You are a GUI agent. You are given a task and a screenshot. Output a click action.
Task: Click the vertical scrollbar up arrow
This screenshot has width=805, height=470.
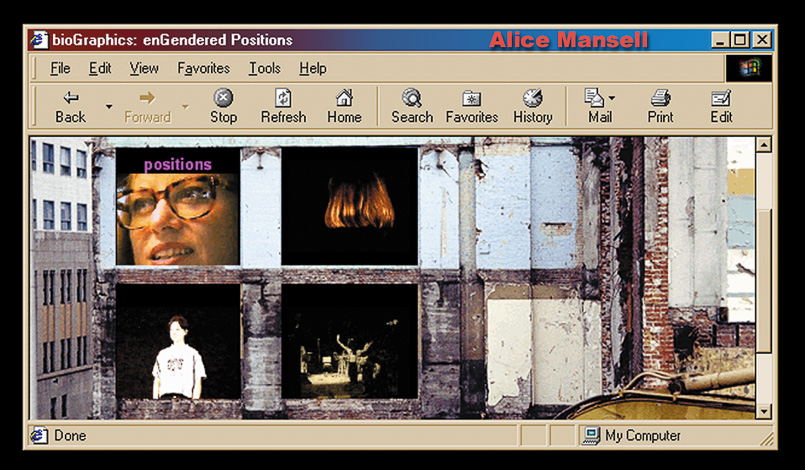(764, 145)
